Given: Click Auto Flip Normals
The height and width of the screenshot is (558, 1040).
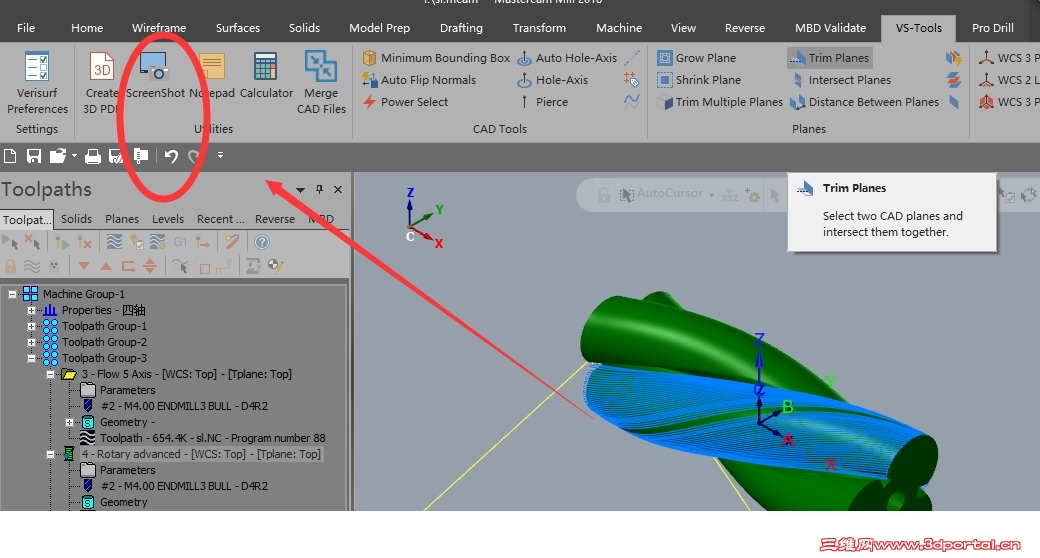Looking at the screenshot, I should [x=419, y=80].
